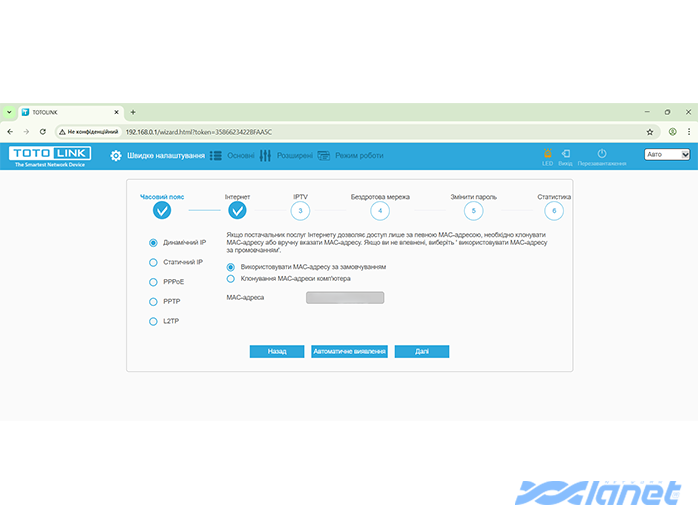Click the Вихід logout icon
The width and height of the screenshot is (698, 524).
[566, 154]
